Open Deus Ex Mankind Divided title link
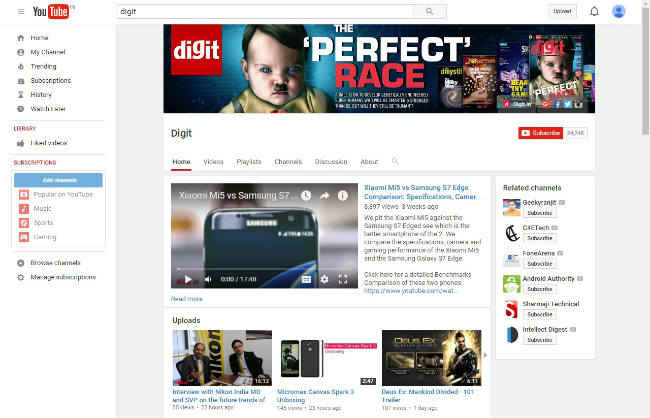Screen dimensions: 650x418 [x=427, y=396]
